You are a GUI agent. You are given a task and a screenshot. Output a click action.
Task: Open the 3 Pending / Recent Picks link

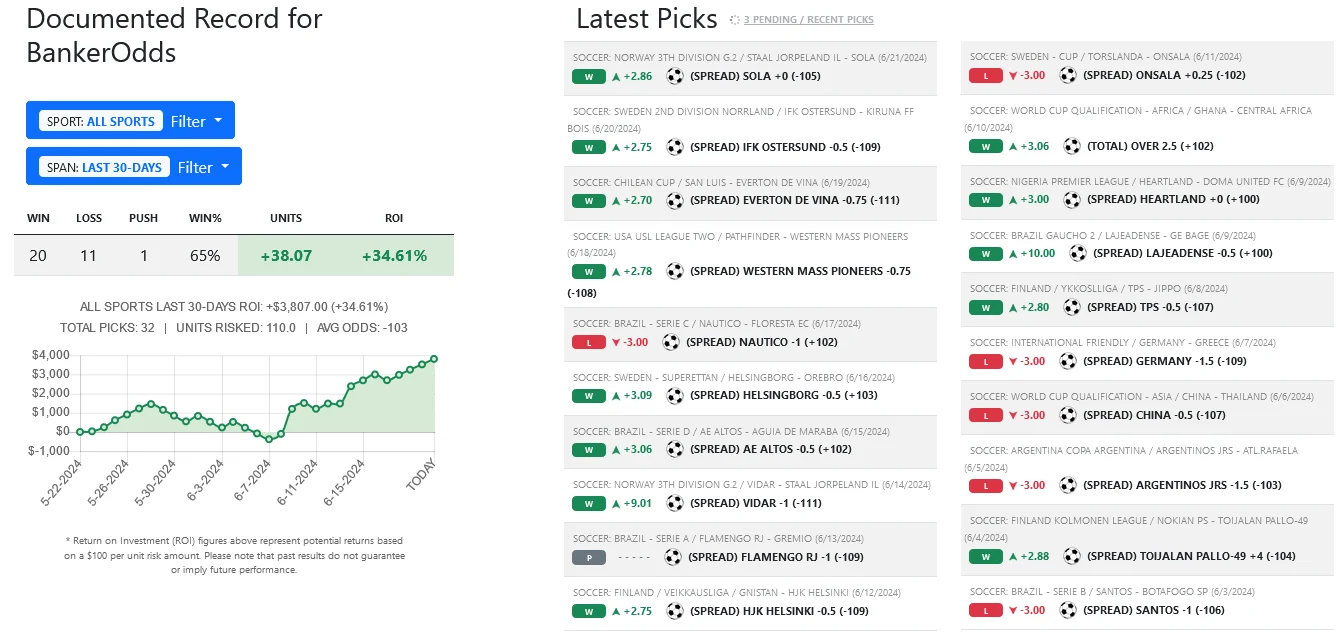click(x=808, y=20)
